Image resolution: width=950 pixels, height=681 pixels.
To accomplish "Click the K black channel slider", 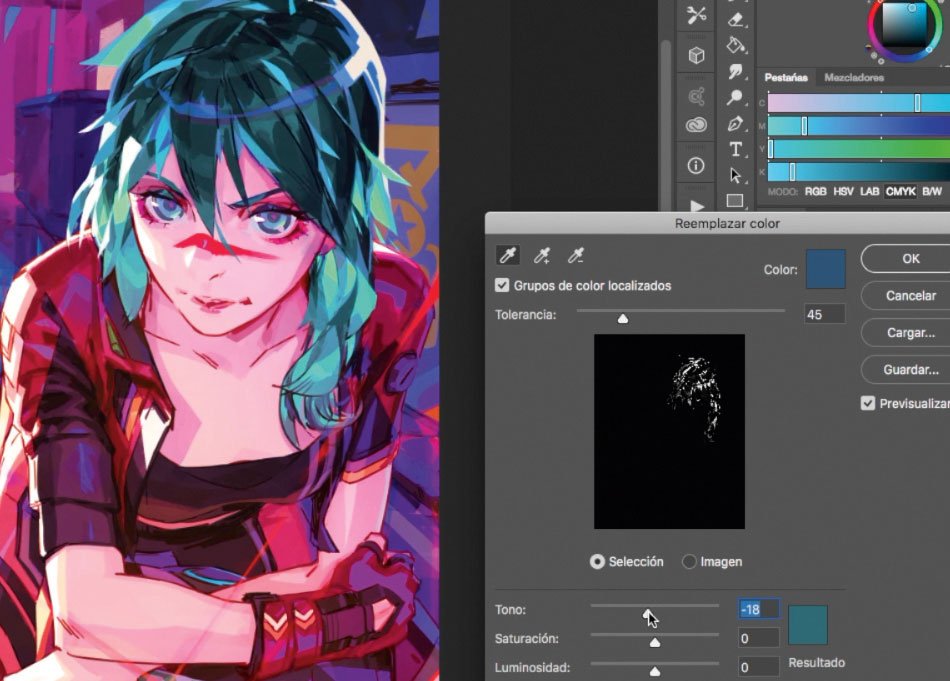I will point(859,172).
